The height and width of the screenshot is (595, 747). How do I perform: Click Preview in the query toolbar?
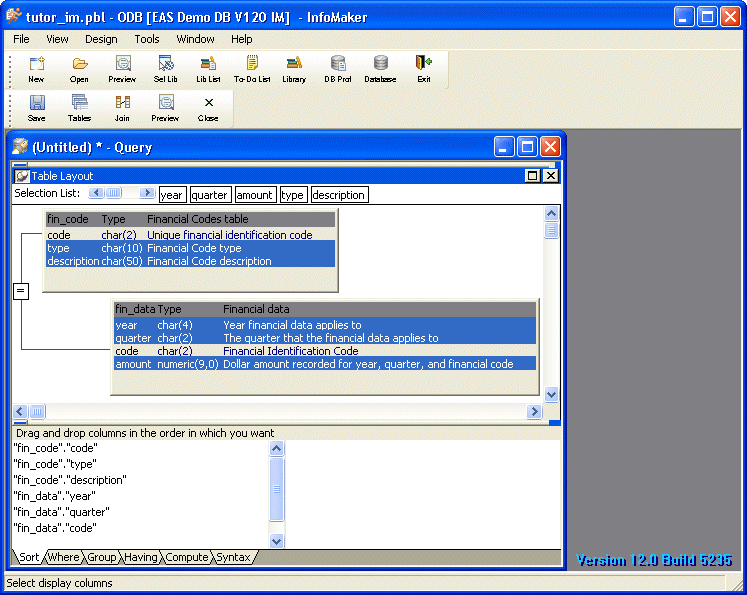(x=165, y=108)
